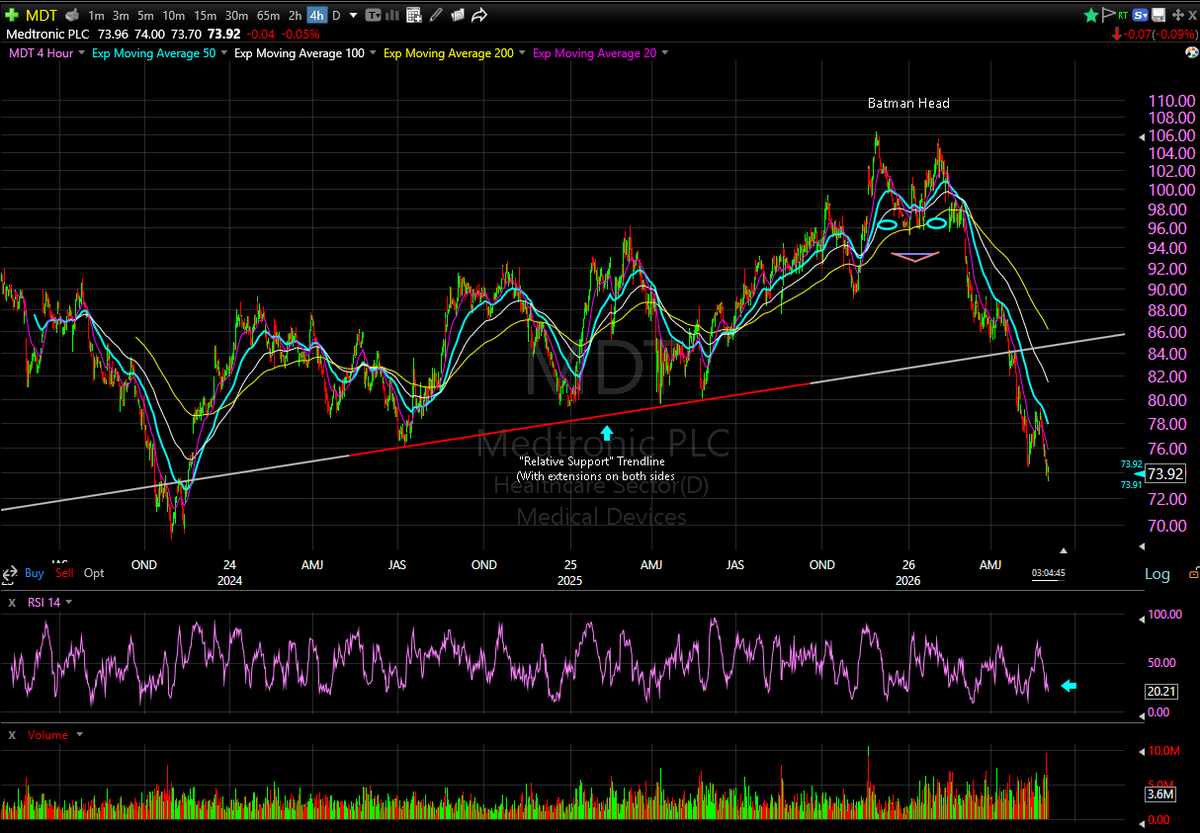Screen dimensions: 1200x833
Task: Open the blue S dropdown button
Action: (1140, 15)
